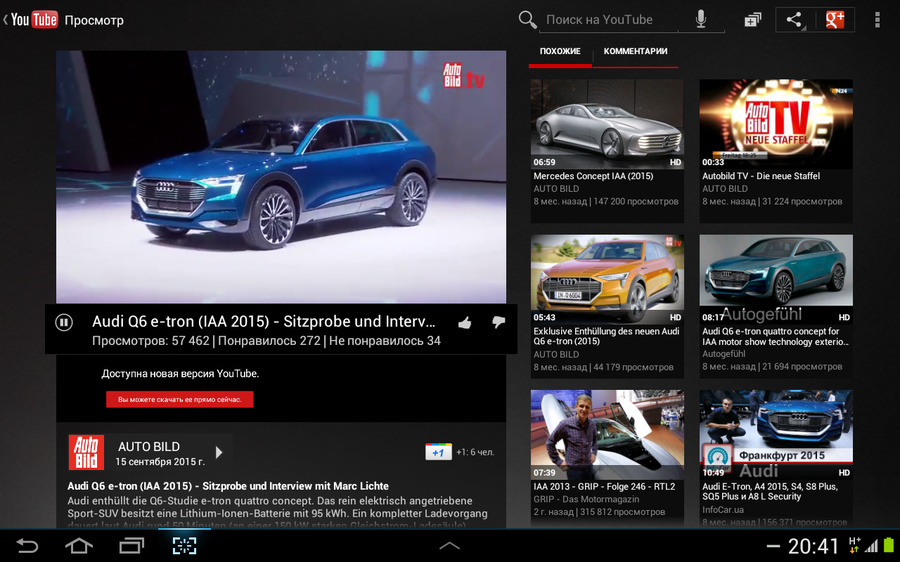The height and width of the screenshot is (562, 900).
Task: Share via Google+ icon
Action: pyautogui.click(x=835, y=20)
